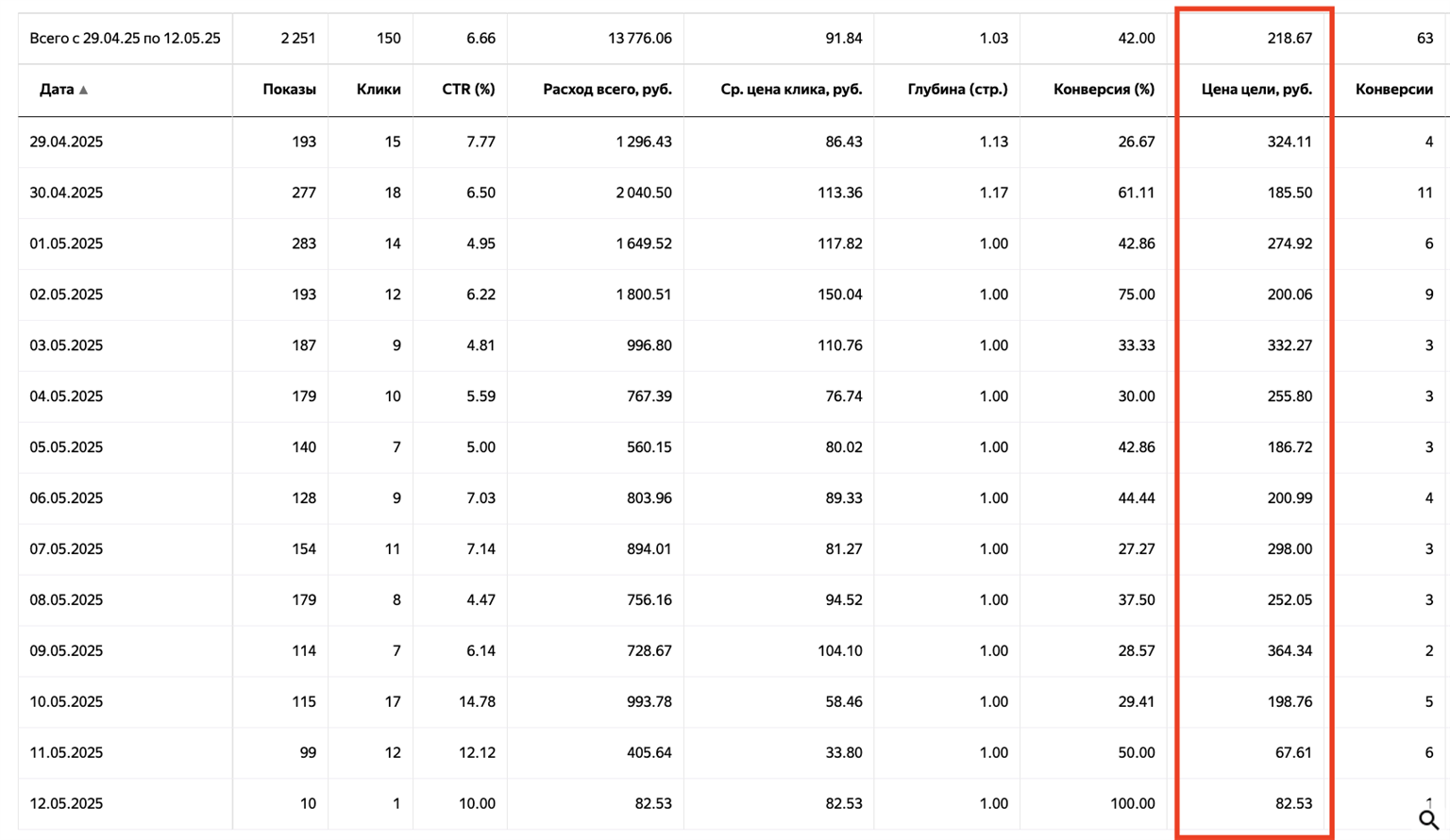Image resolution: width=1450 pixels, height=840 pixels.
Task: Sort by the CTR (%) column header
Action: coord(468,90)
